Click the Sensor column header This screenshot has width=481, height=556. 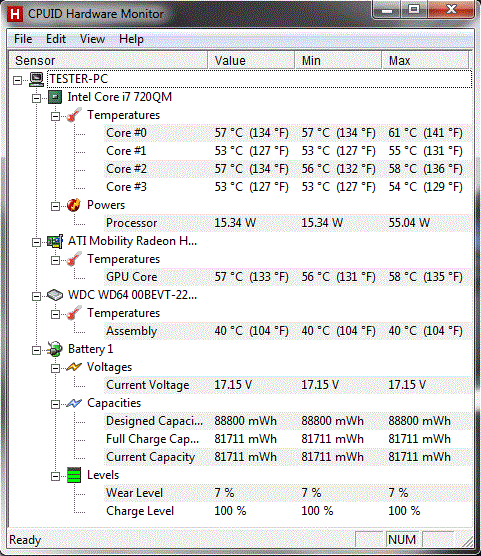point(108,60)
